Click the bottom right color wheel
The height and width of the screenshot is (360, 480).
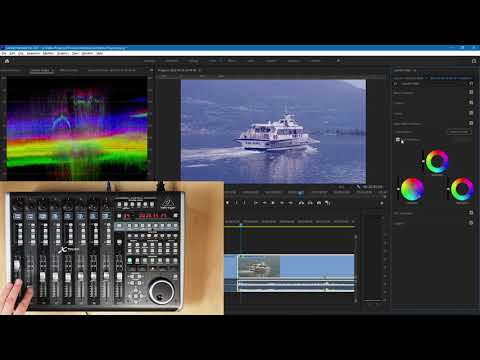(x=462, y=189)
